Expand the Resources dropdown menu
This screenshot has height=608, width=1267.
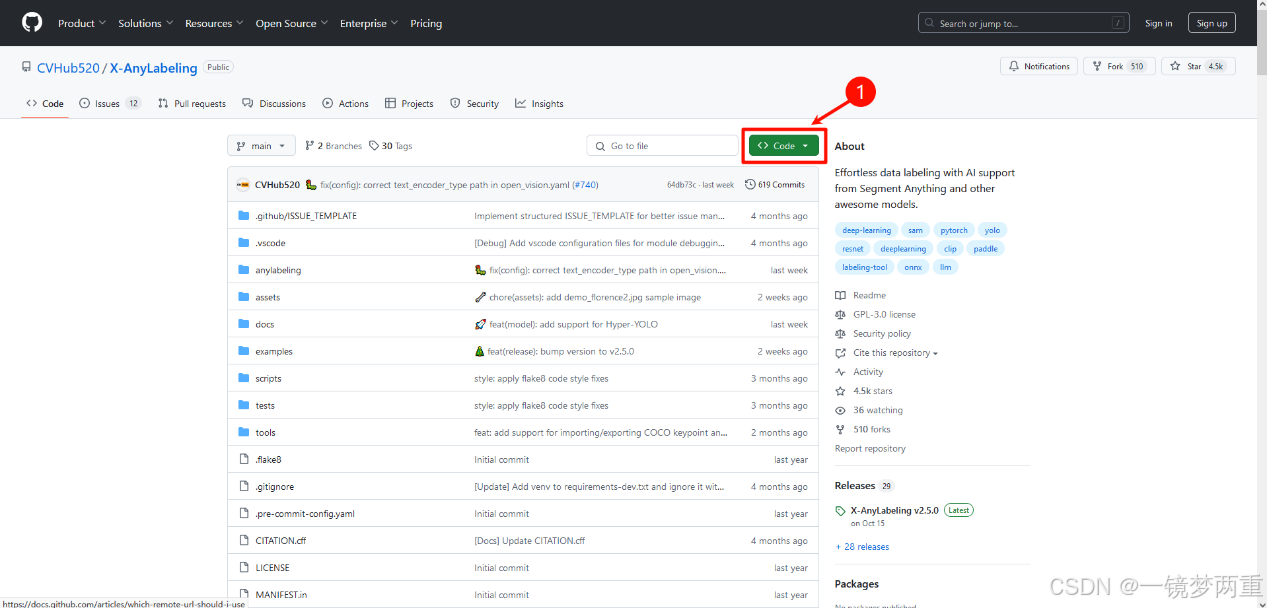(x=213, y=23)
